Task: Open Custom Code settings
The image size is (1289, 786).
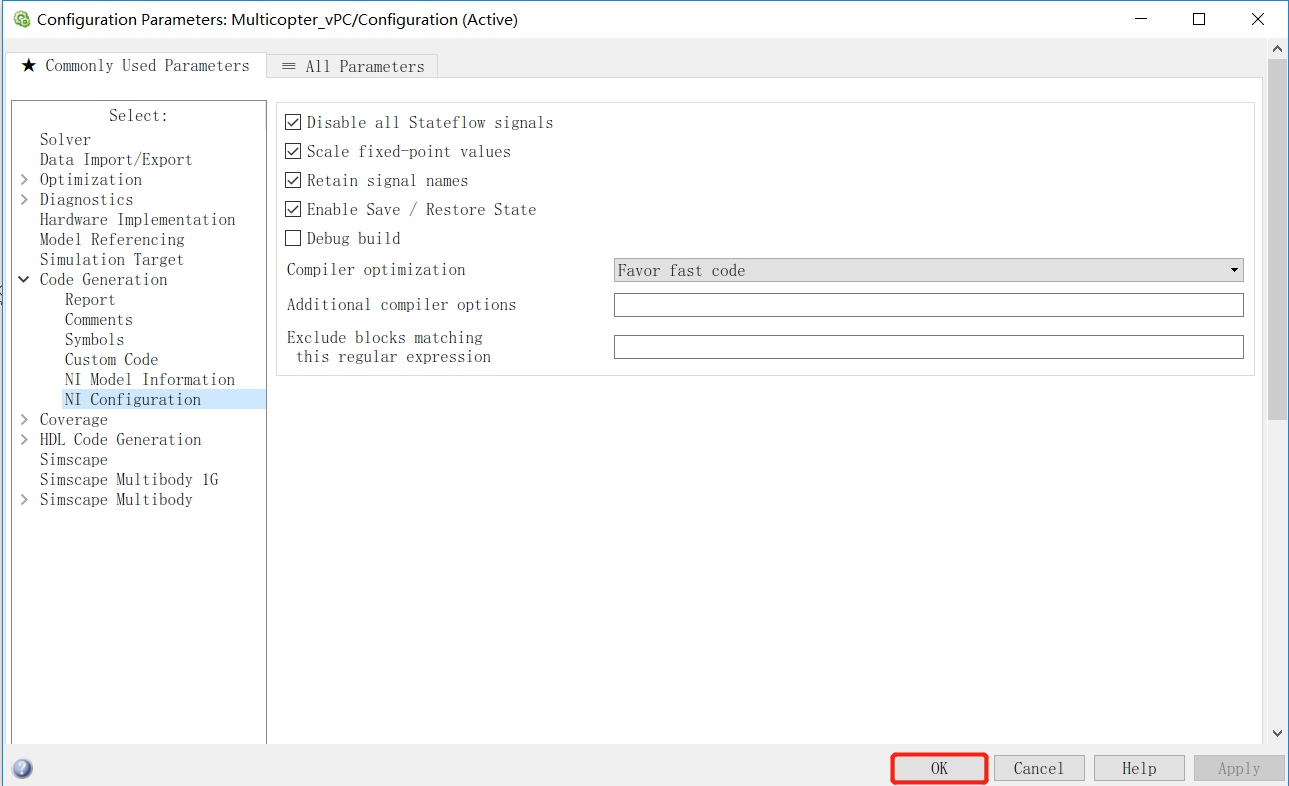Action: (x=112, y=360)
